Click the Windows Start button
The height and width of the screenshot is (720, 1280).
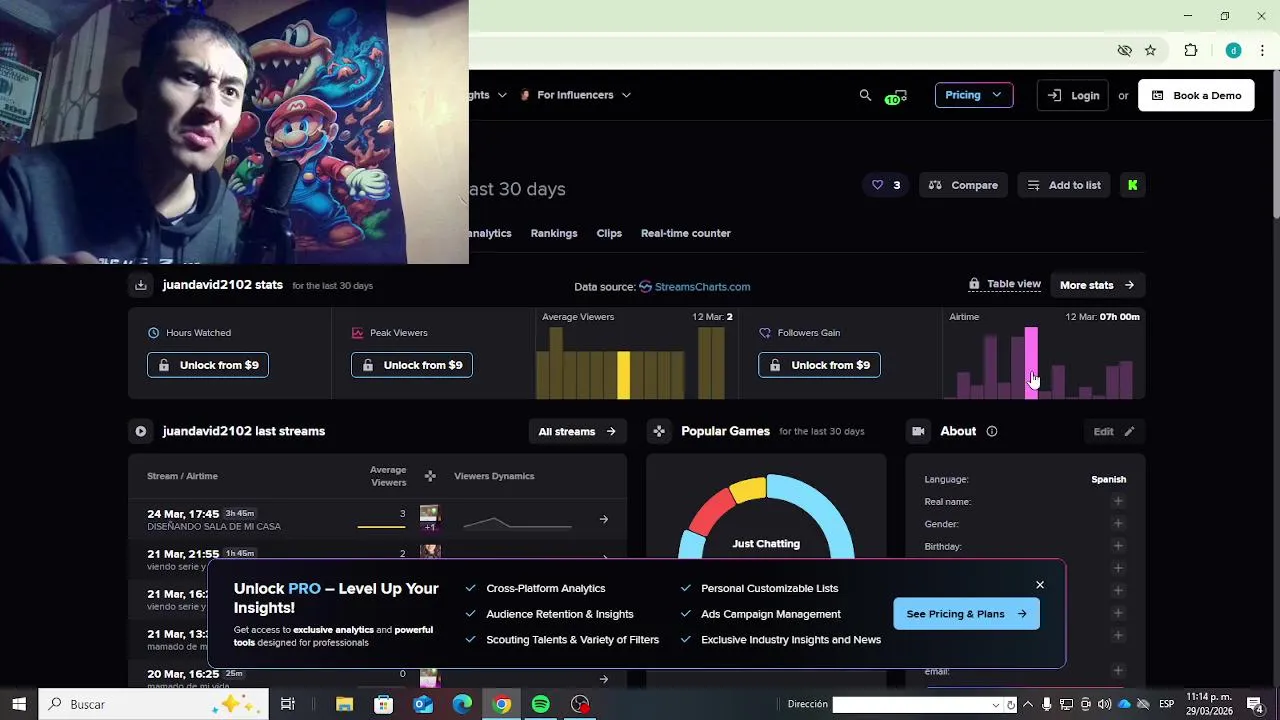coord(19,704)
